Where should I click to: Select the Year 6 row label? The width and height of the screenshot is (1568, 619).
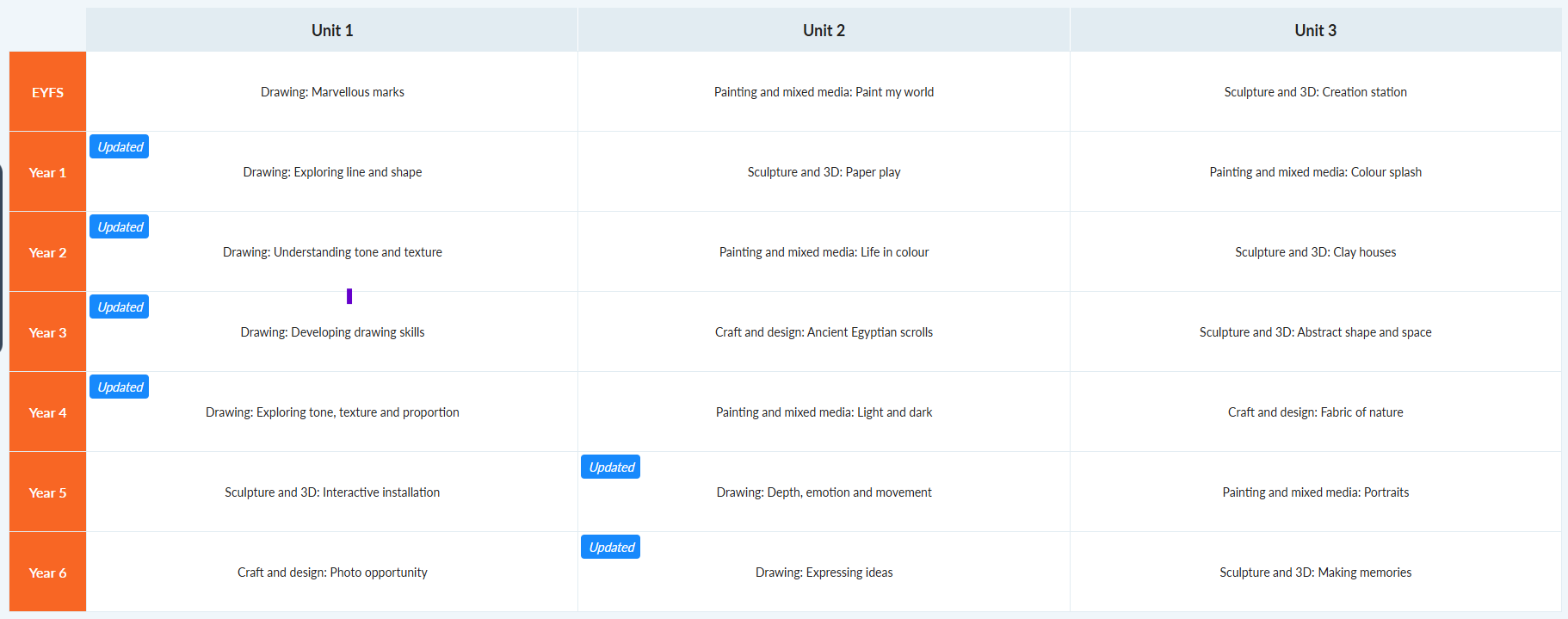(47, 573)
